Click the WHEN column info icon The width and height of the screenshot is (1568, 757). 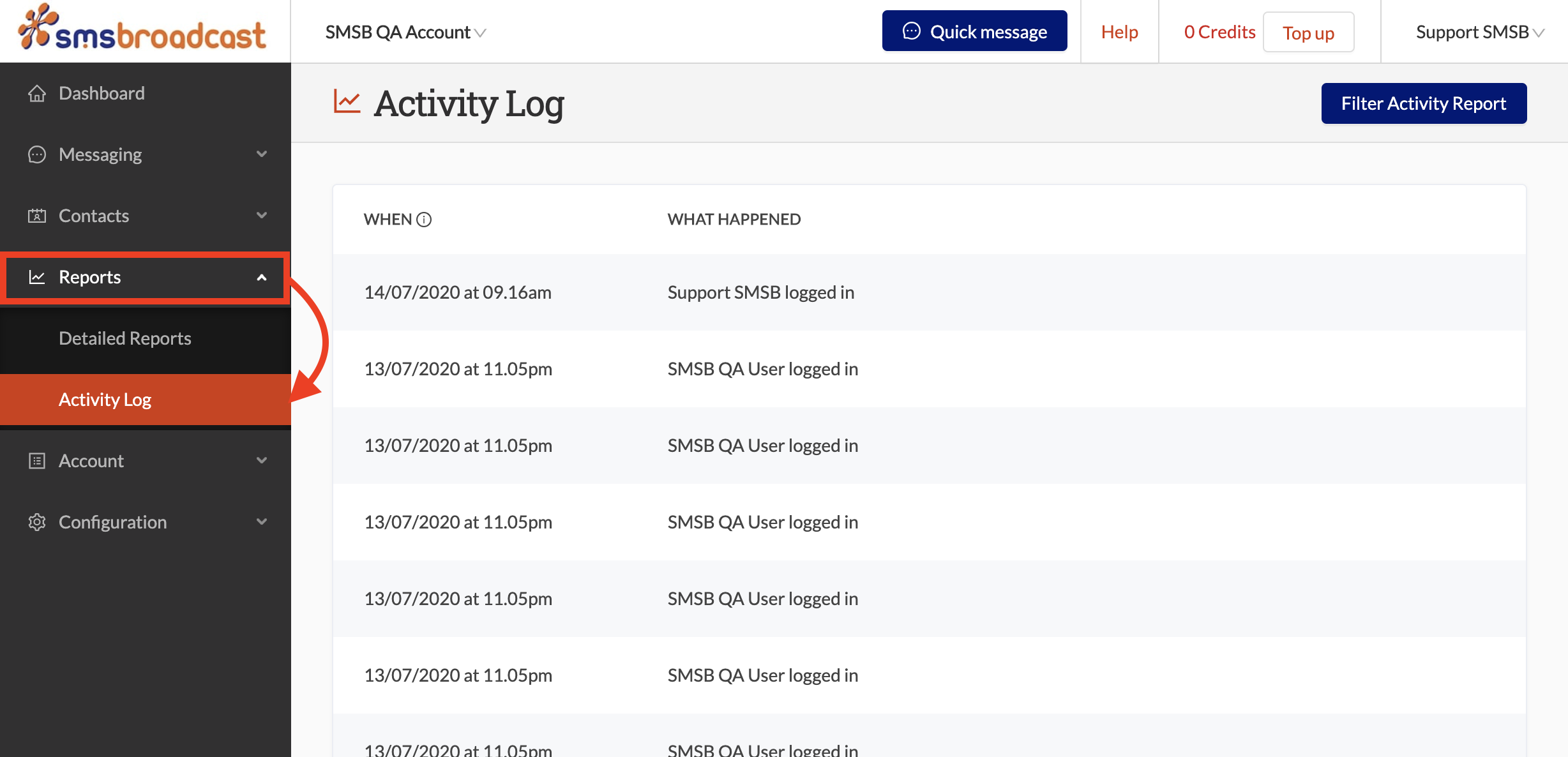coord(424,220)
